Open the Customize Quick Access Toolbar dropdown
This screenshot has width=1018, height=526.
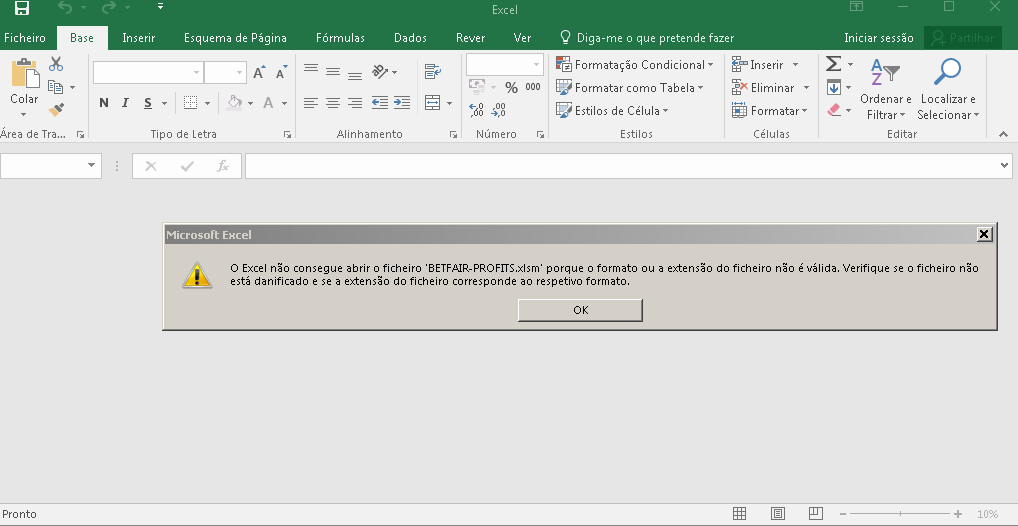(160, 7)
